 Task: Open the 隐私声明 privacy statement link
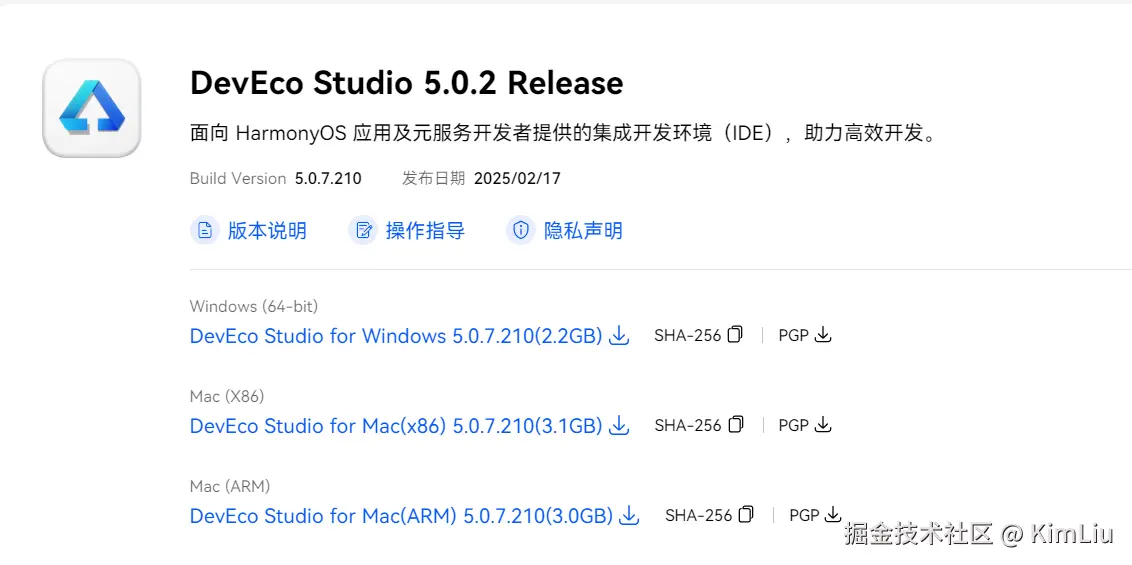[583, 231]
